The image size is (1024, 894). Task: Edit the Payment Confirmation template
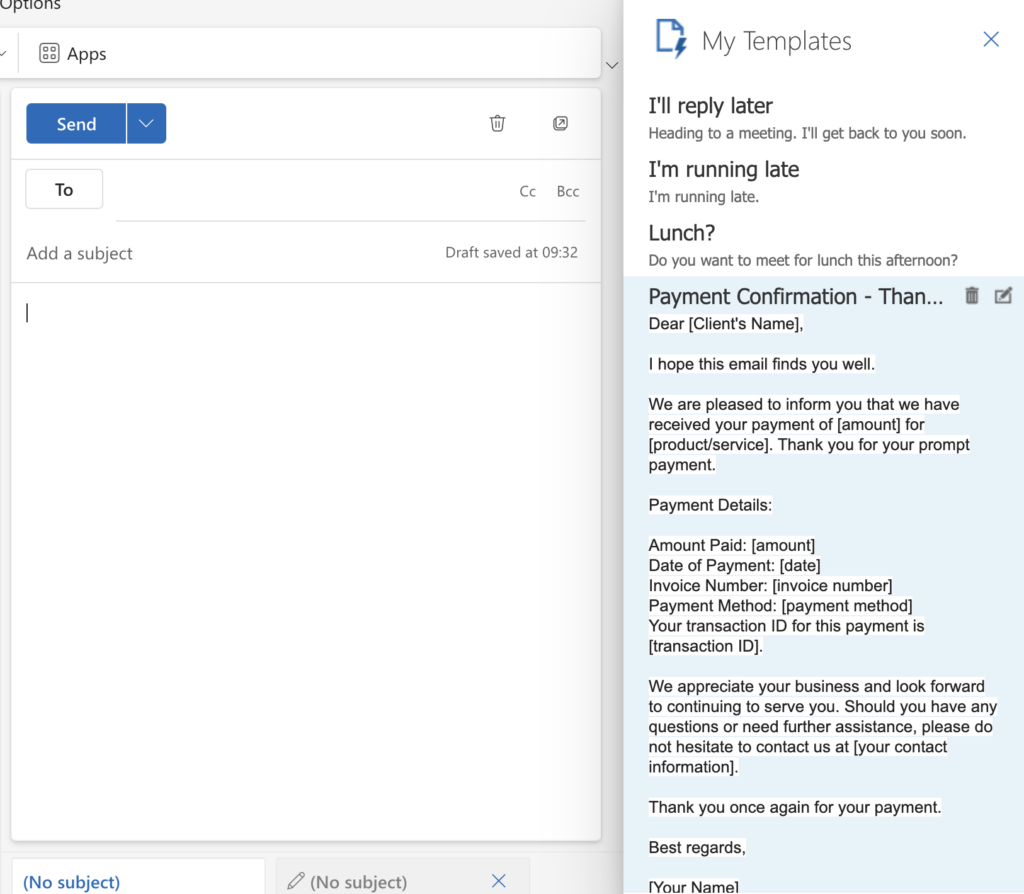coord(1003,296)
